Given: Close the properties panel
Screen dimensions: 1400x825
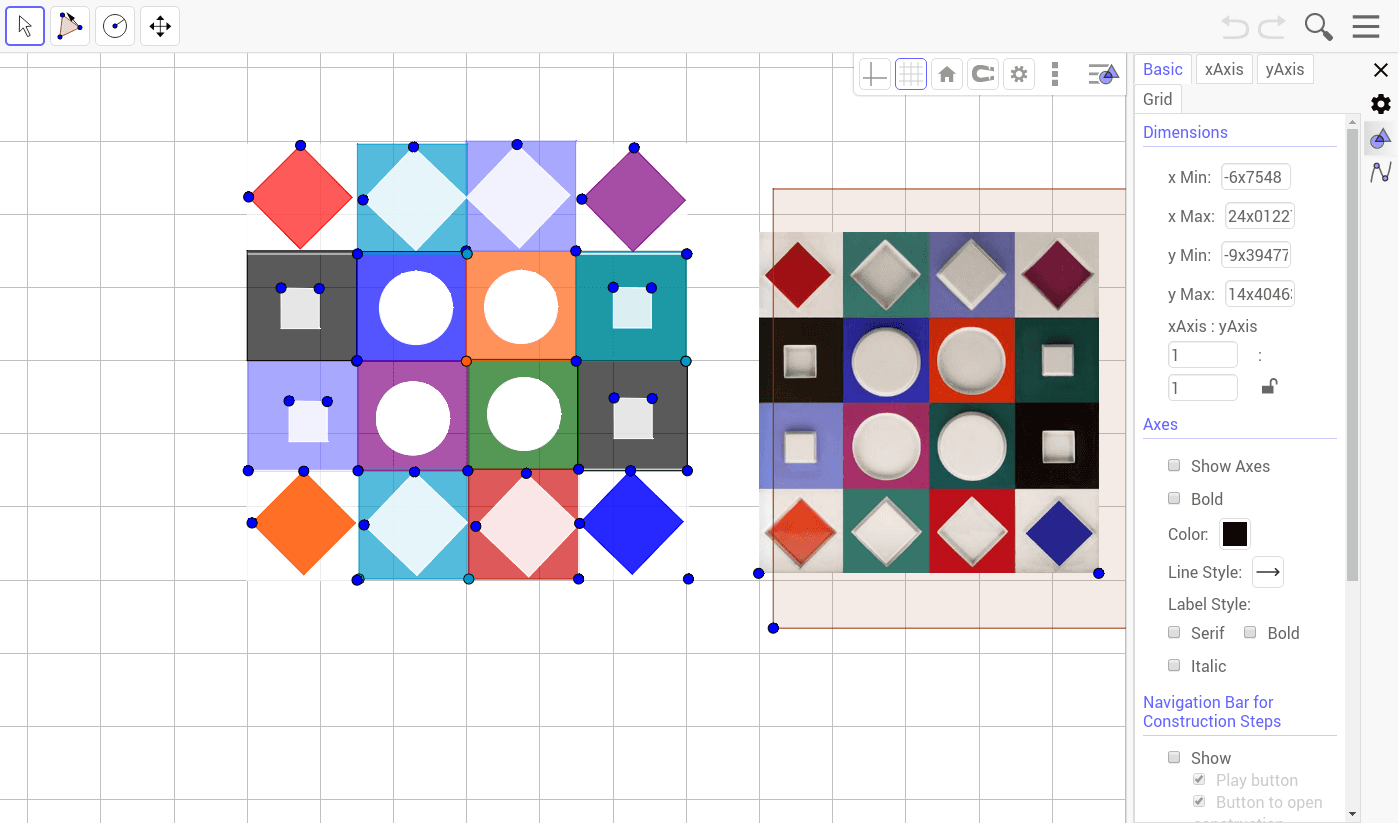Looking at the screenshot, I should coord(1381,70).
